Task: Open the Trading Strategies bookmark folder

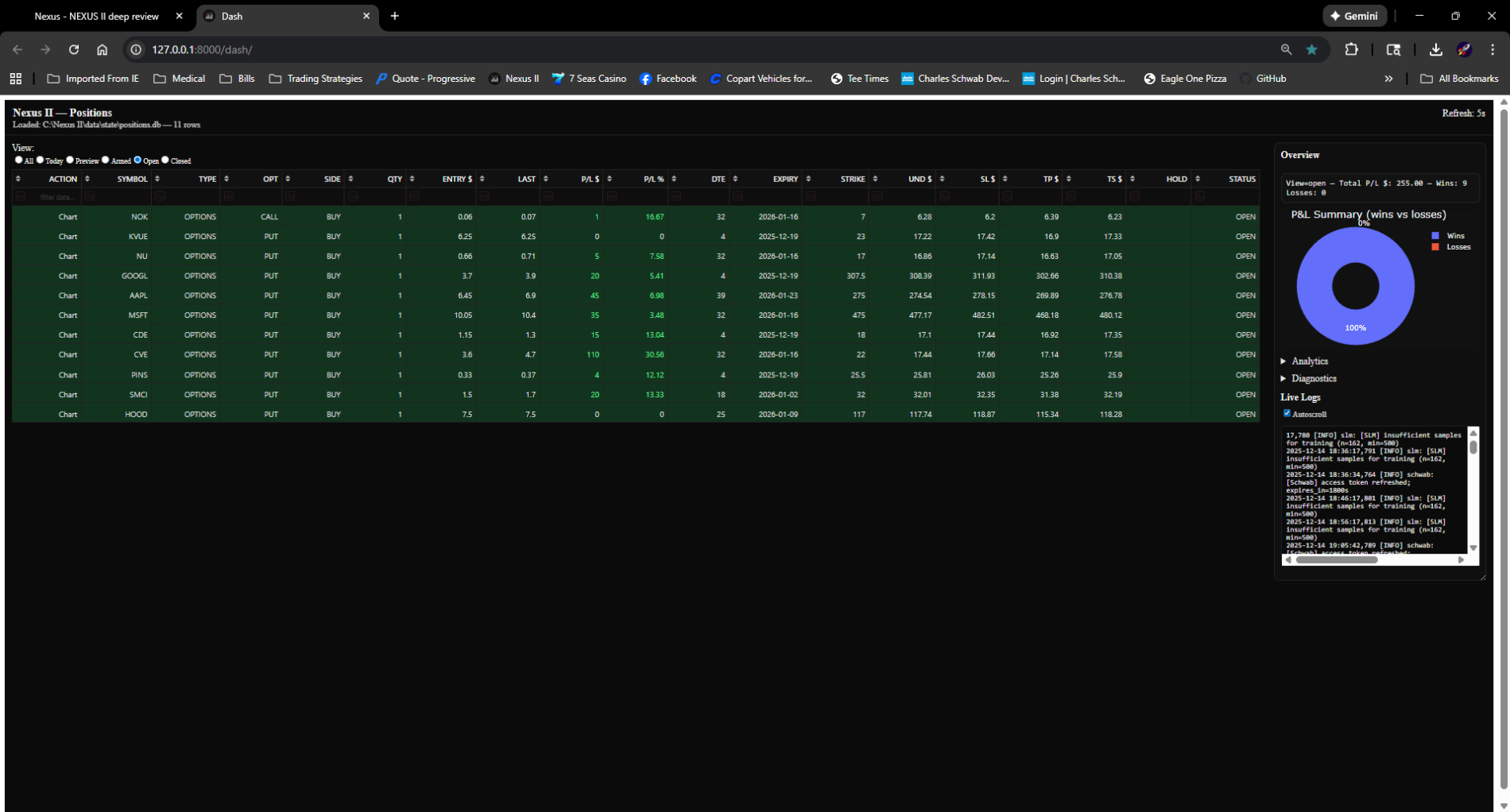Action: coord(316,79)
